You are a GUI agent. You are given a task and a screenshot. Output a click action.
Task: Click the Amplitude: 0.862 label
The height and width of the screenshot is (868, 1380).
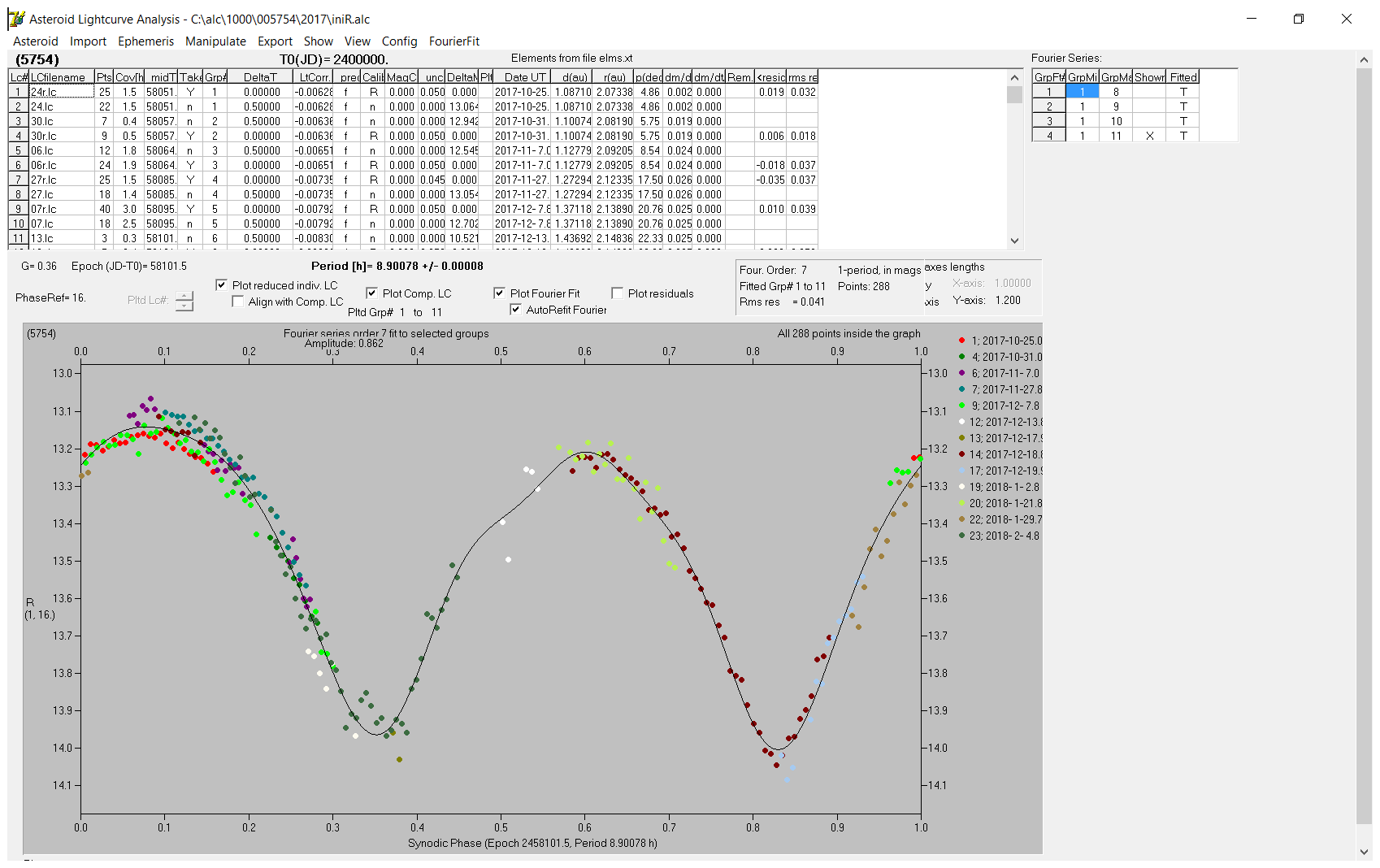344,344
